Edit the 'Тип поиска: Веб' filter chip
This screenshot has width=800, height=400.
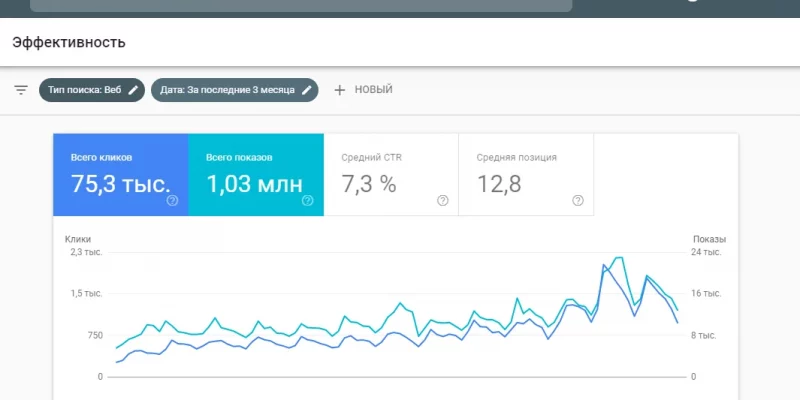point(92,90)
